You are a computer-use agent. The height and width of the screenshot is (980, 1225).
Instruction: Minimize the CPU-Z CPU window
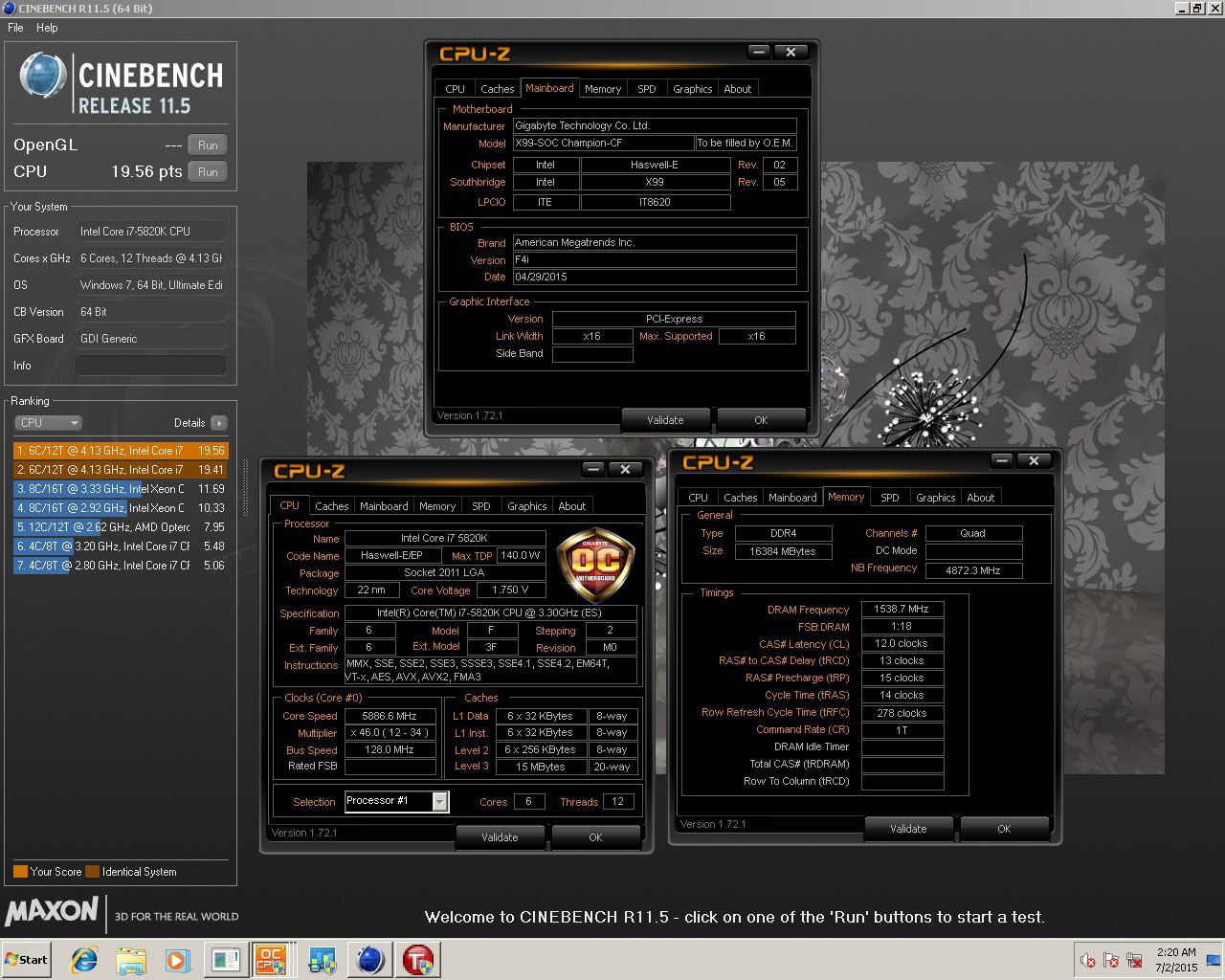pyautogui.click(x=593, y=470)
